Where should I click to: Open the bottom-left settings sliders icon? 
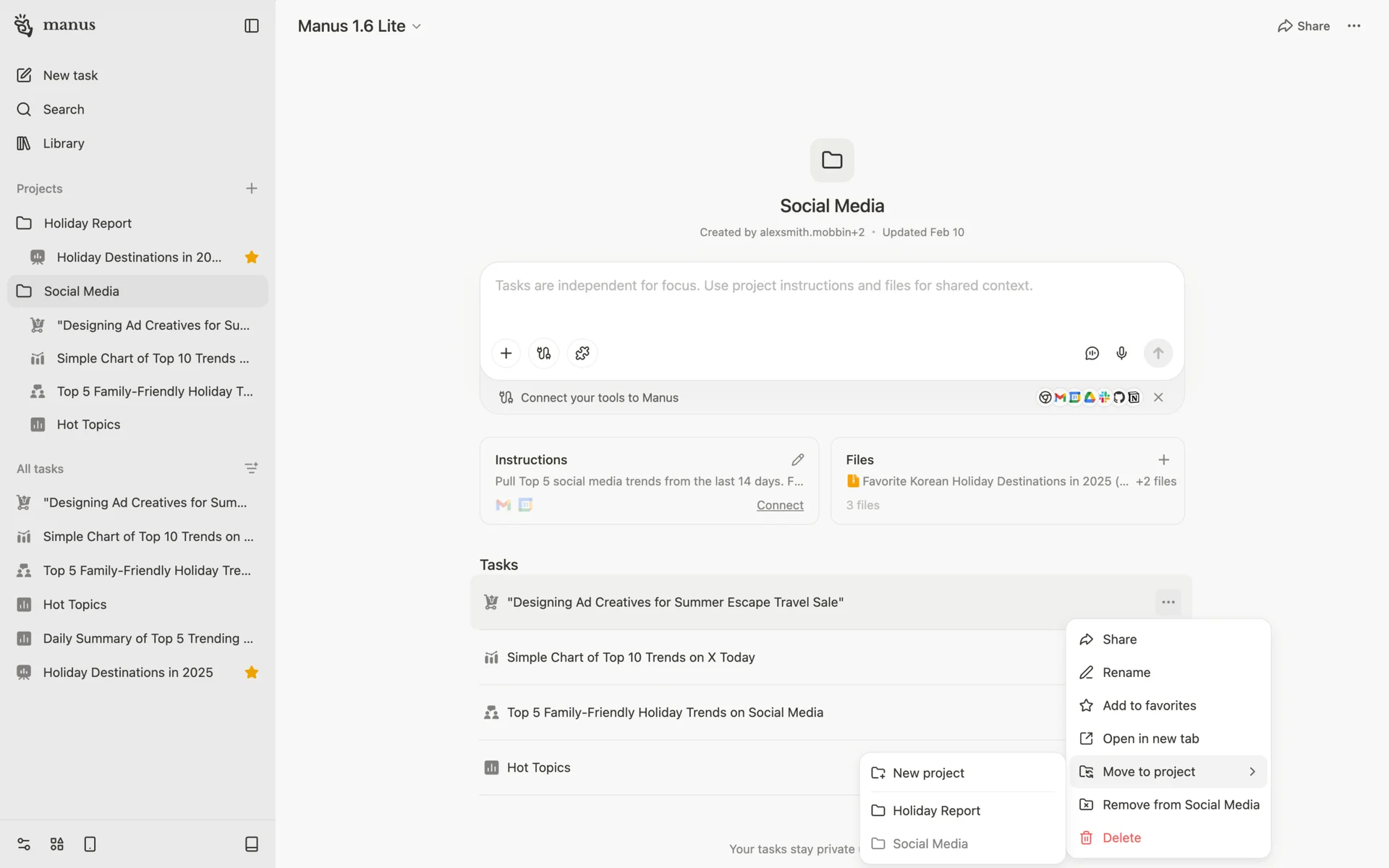point(24,844)
